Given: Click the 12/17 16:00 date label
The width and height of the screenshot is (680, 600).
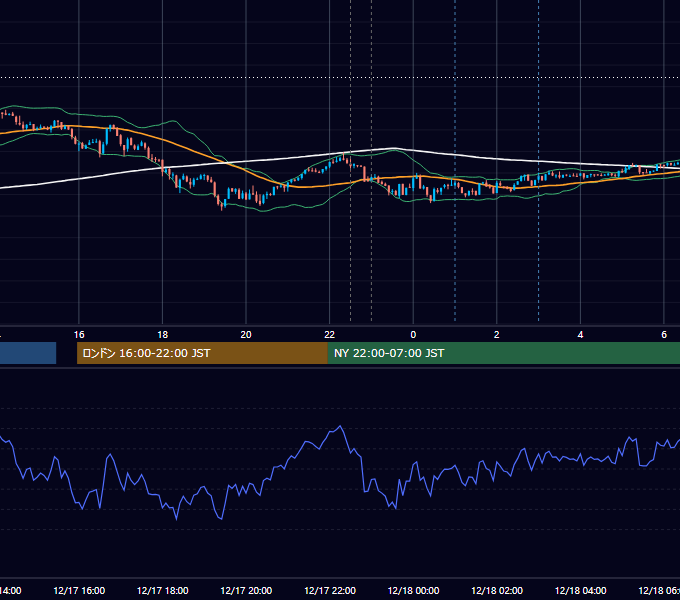Looking at the screenshot, I should pos(79,591).
